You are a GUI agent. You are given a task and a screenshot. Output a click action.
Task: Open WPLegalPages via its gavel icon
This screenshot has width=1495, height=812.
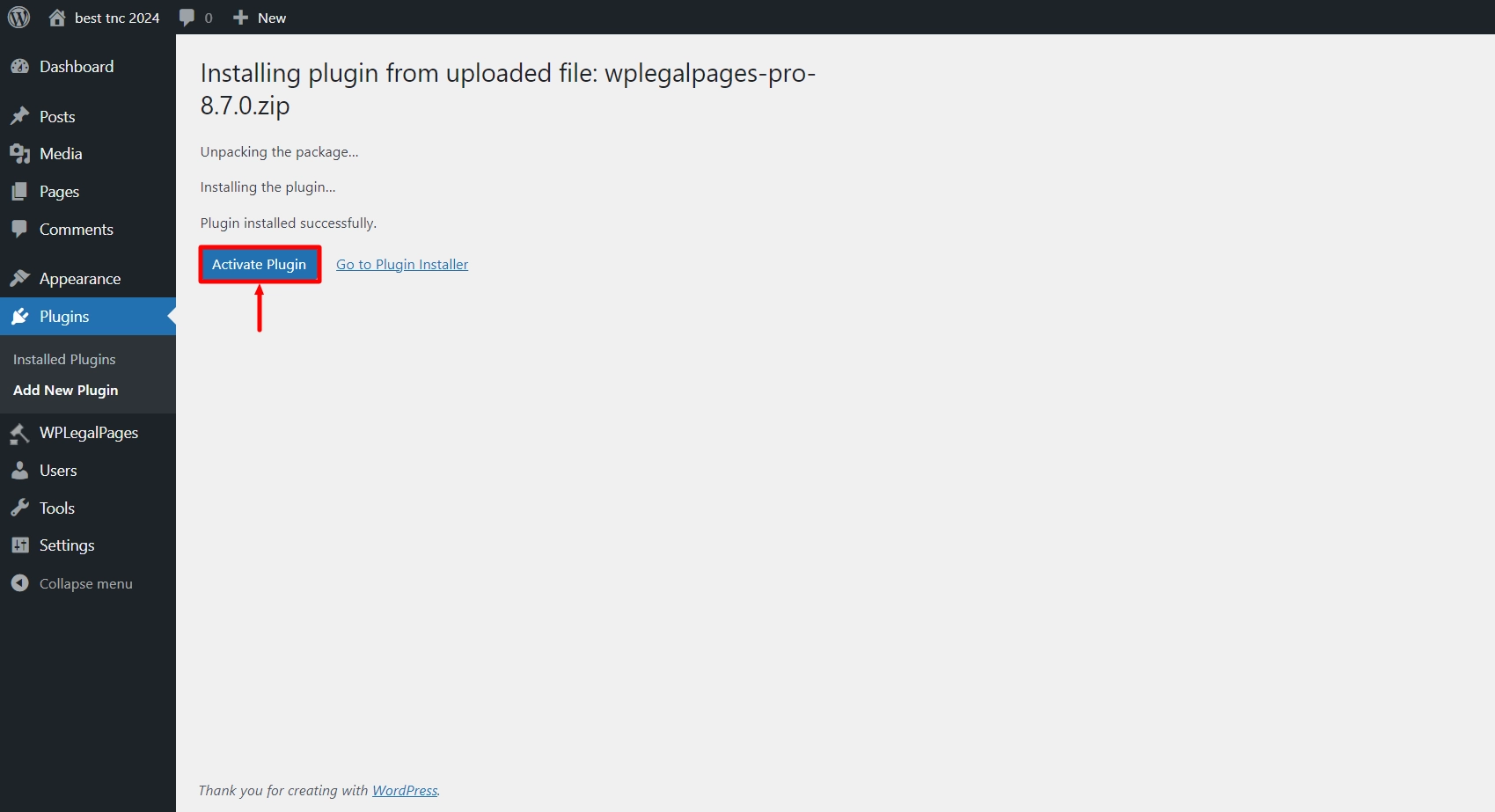[x=21, y=432]
